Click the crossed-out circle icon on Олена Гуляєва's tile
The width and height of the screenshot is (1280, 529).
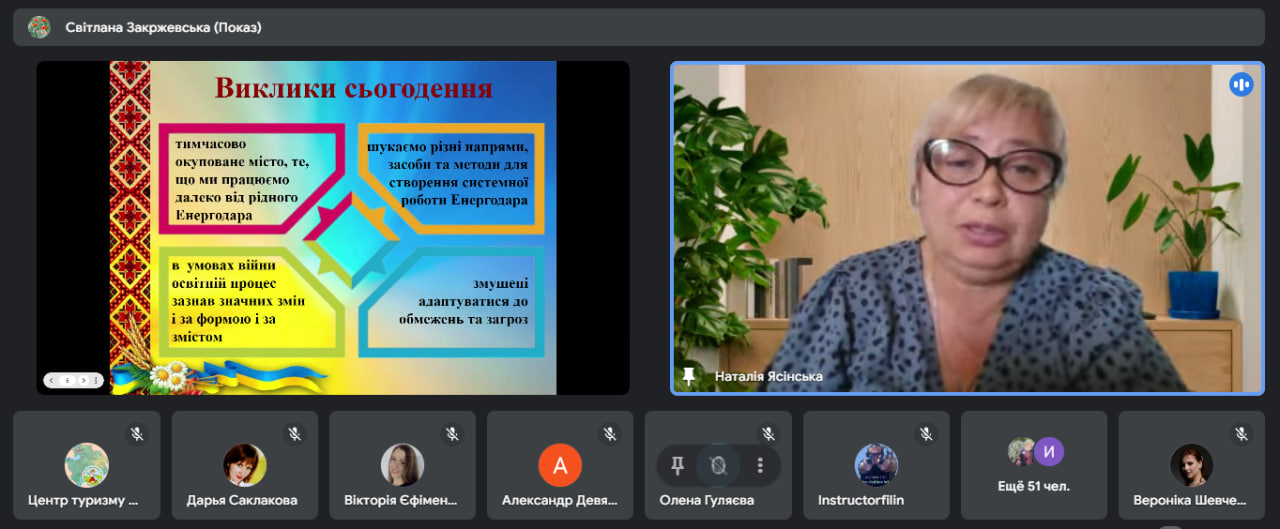[x=717, y=465]
